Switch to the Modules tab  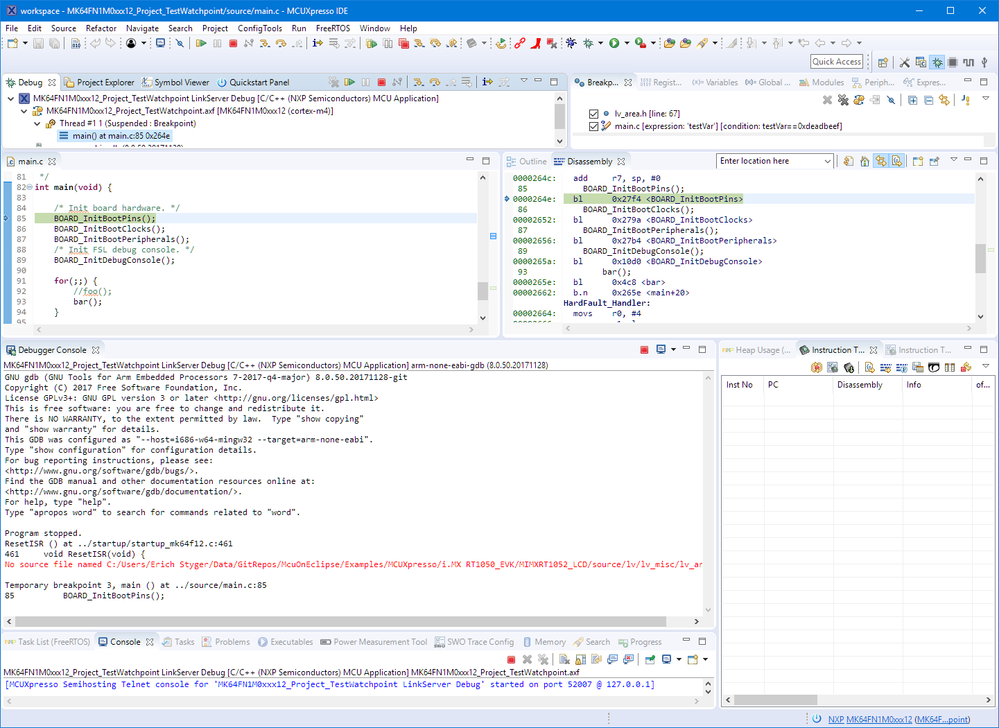pos(821,82)
